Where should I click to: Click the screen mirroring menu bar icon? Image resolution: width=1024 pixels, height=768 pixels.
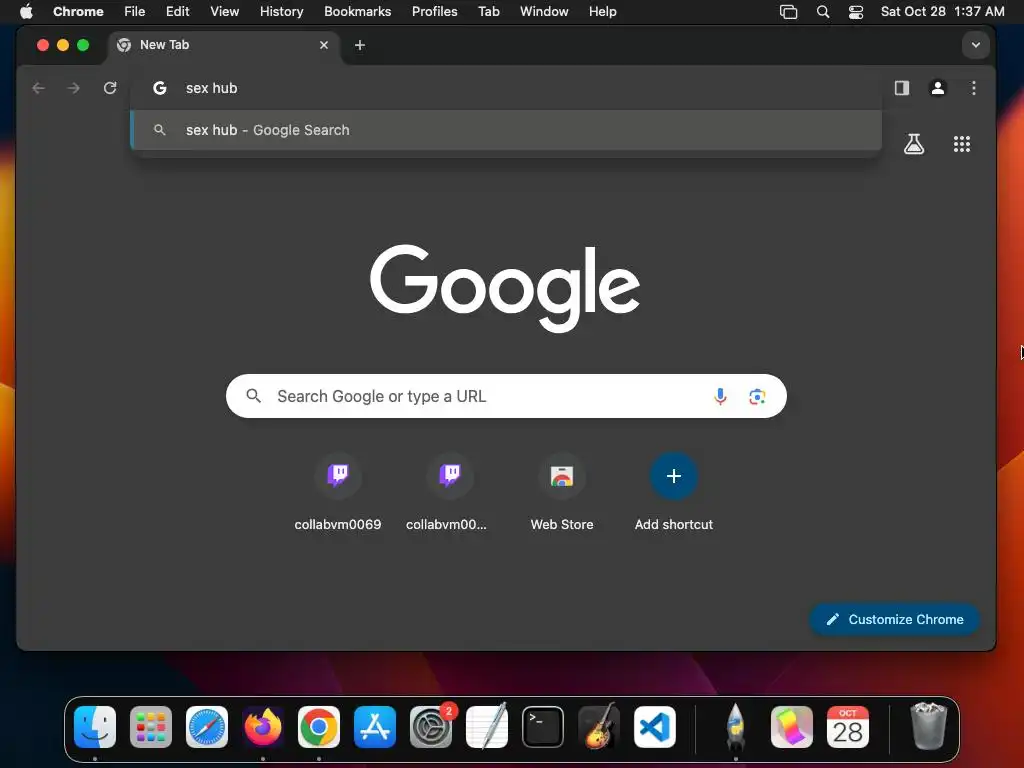tap(789, 12)
